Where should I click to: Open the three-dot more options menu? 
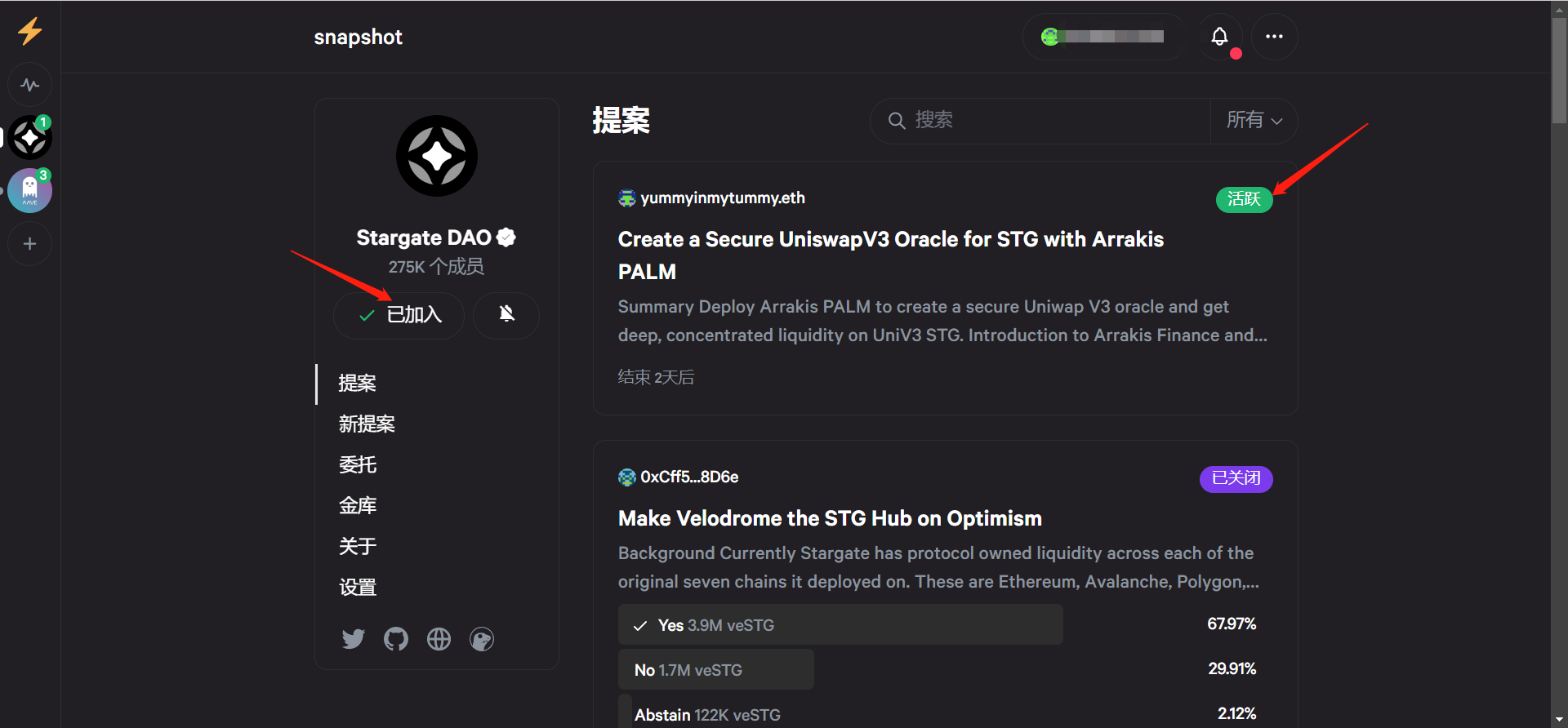coord(1274,37)
